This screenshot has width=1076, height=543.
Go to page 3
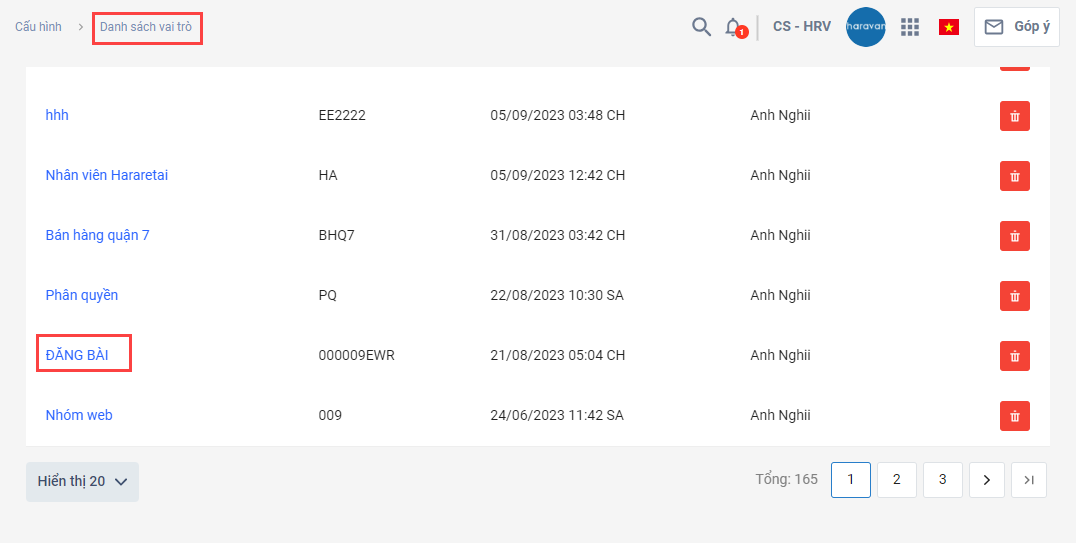[x=942, y=480]
